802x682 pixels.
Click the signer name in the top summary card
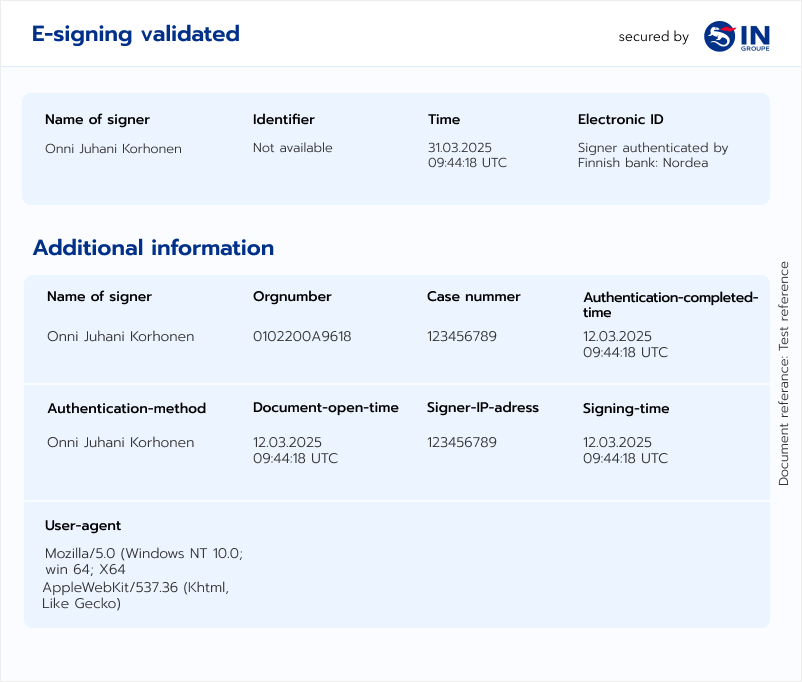point(113,148)
